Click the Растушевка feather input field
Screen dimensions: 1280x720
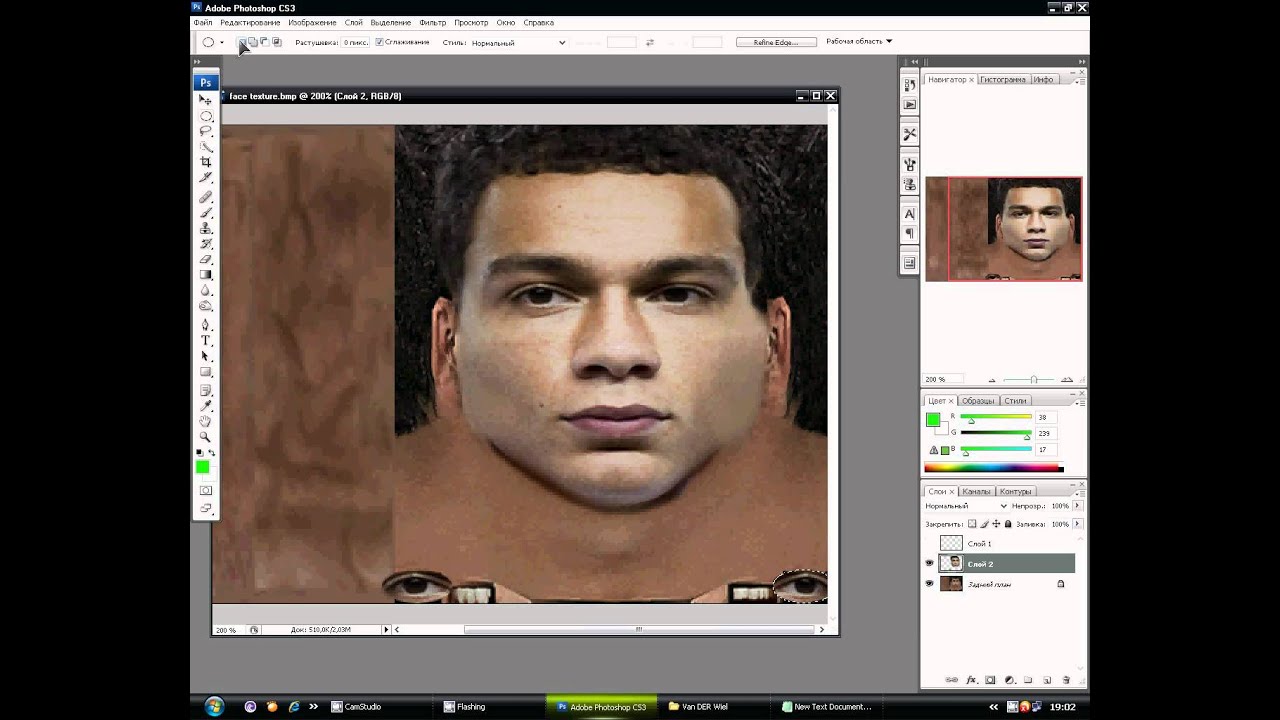click(355, 43)
